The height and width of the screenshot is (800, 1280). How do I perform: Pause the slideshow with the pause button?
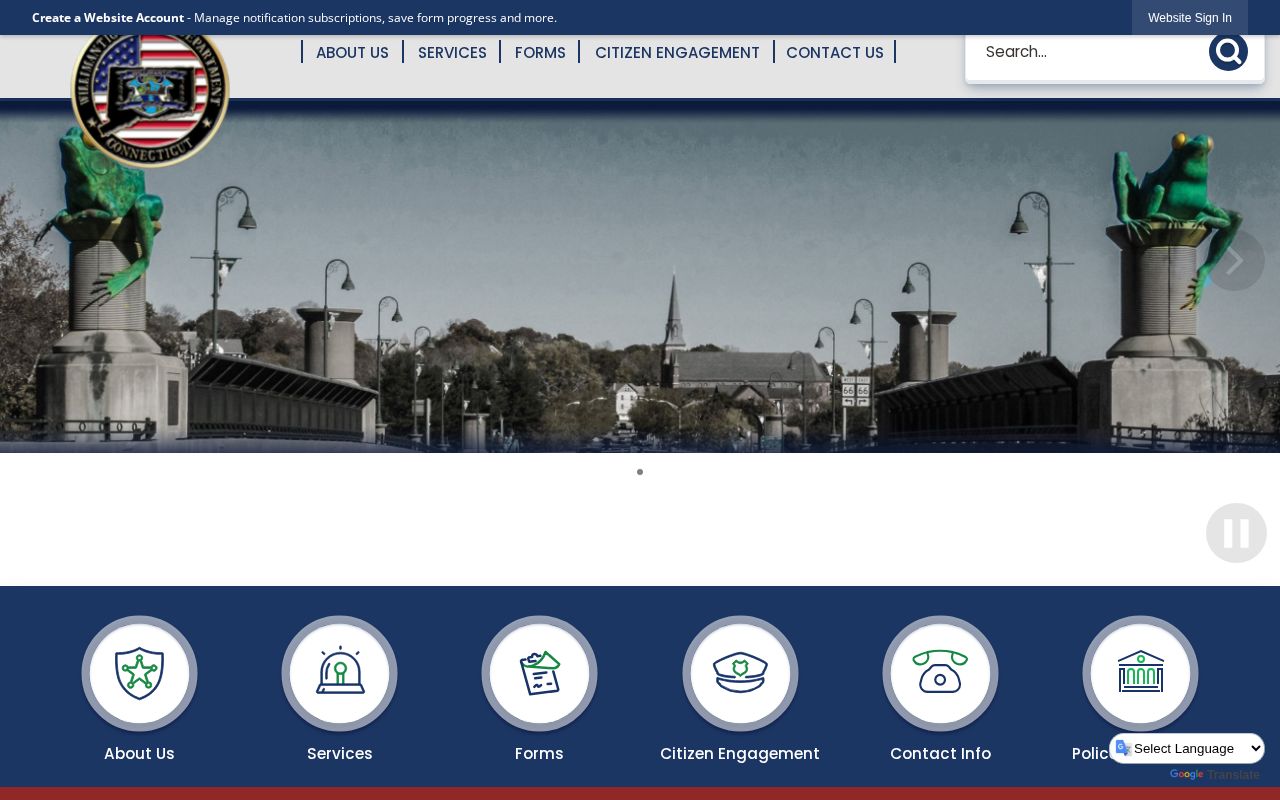[x=1236, y=533]
